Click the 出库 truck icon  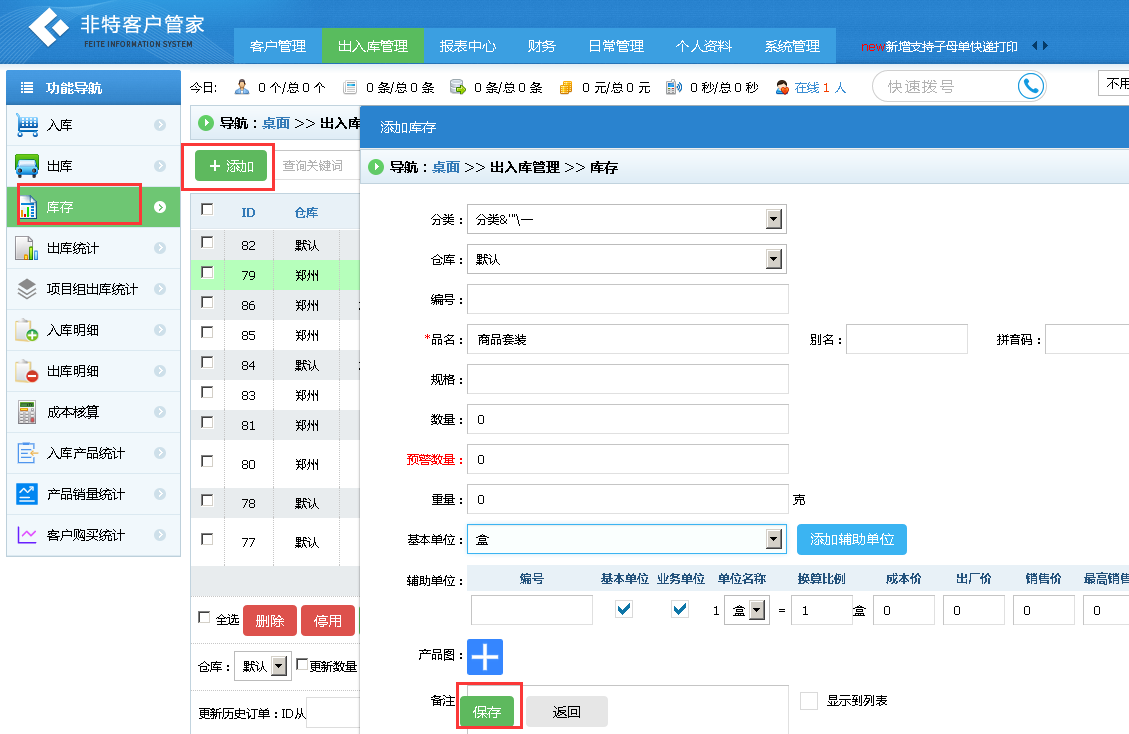point(28,166)
